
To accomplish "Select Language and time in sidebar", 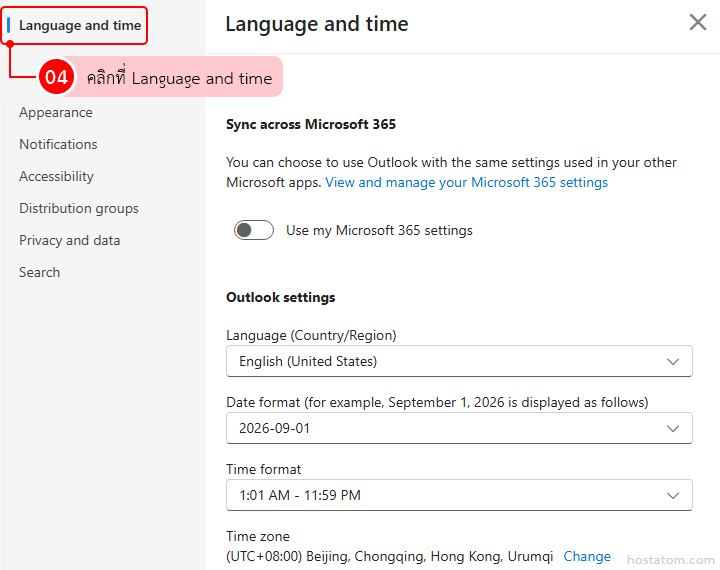I will coord(79,25).
